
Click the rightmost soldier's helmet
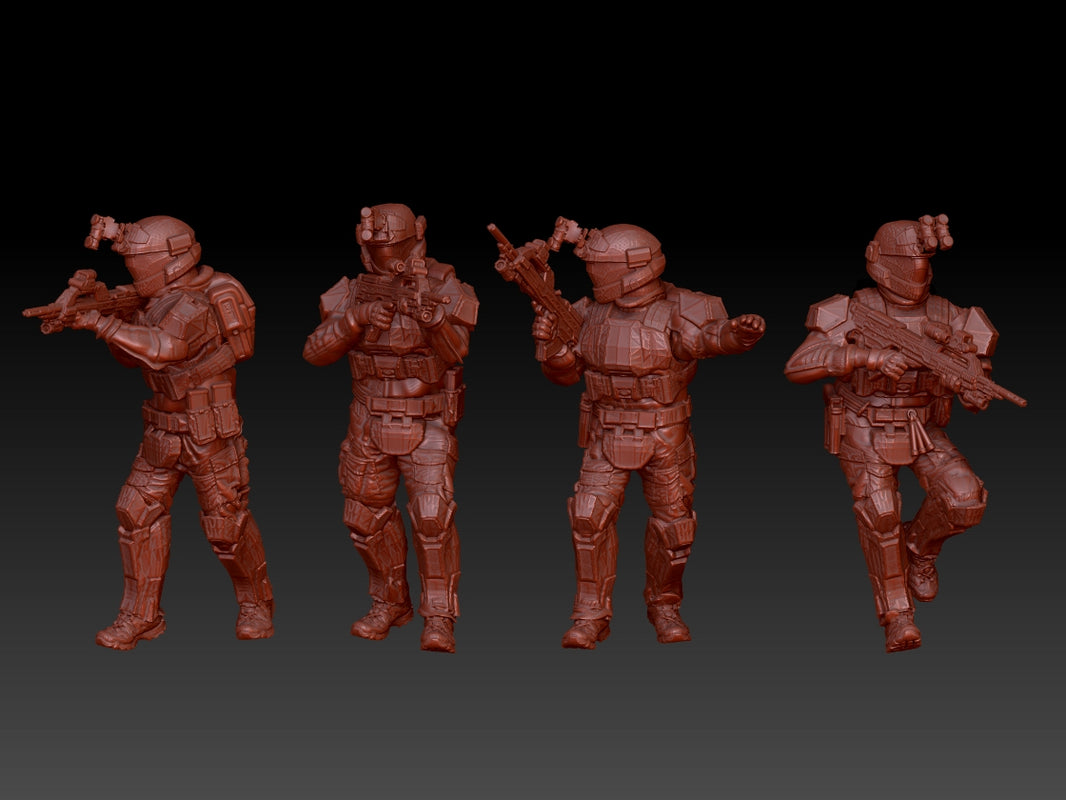pos(900,250)
